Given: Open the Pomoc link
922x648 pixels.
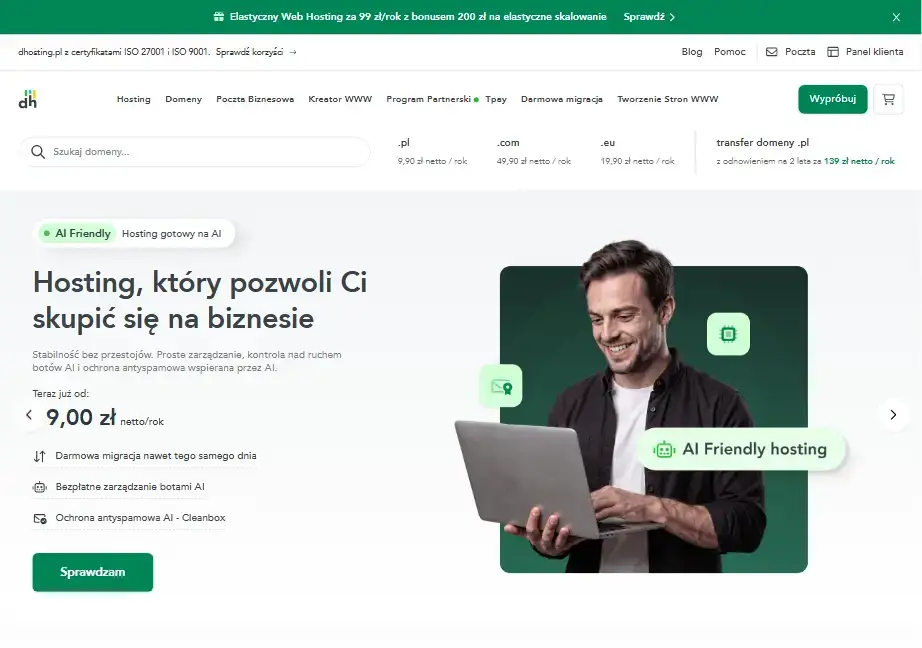Looking at the screenshot, I should coord(730,52).
